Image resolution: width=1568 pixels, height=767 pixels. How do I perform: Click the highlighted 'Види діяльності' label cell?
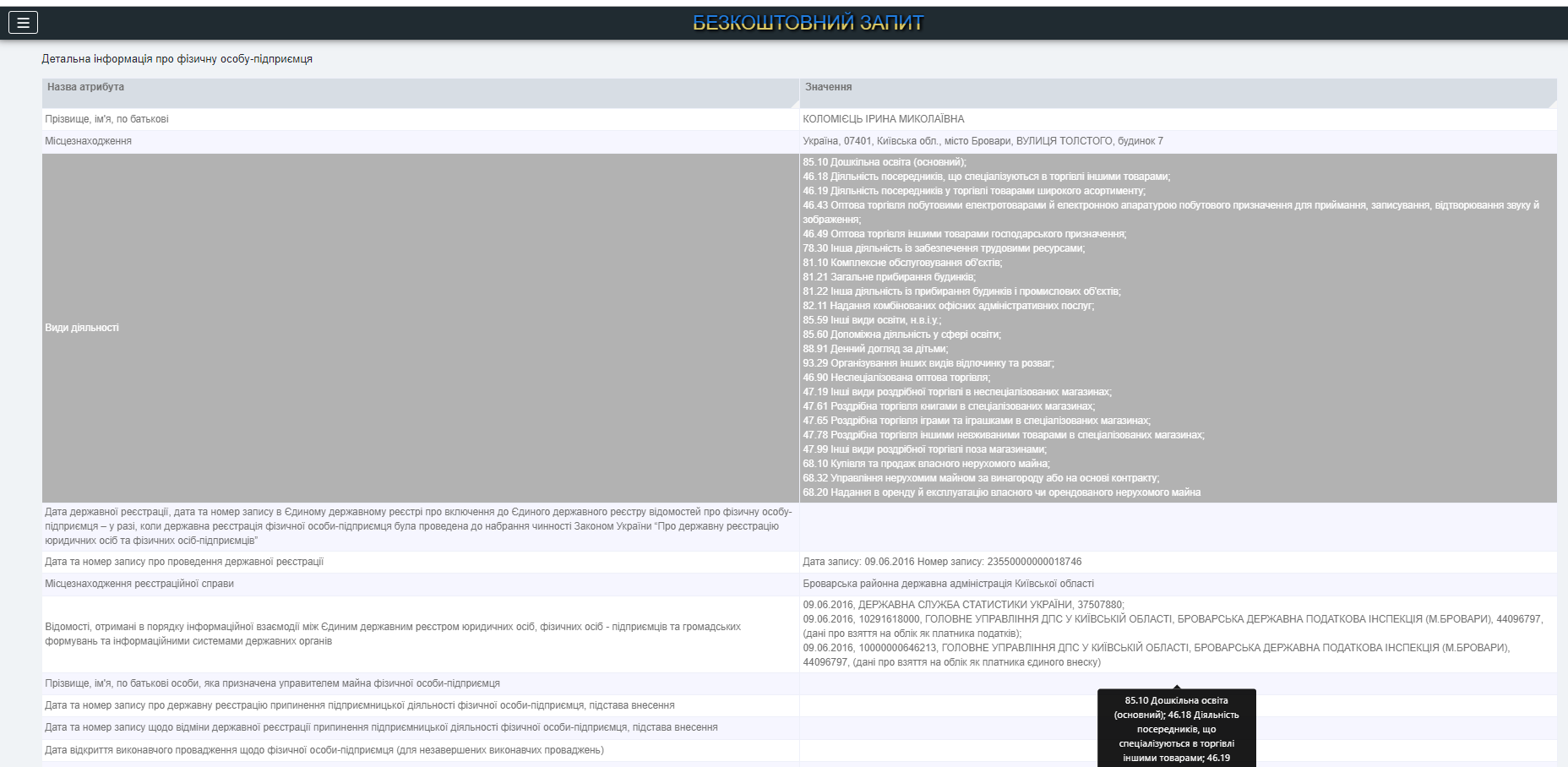click(82, 328)
